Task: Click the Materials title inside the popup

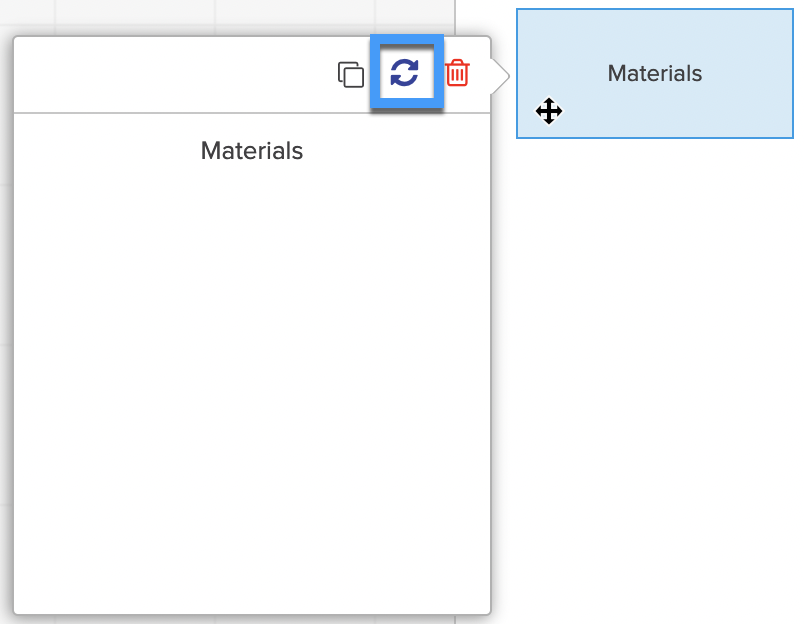Action: click(252, 151)
